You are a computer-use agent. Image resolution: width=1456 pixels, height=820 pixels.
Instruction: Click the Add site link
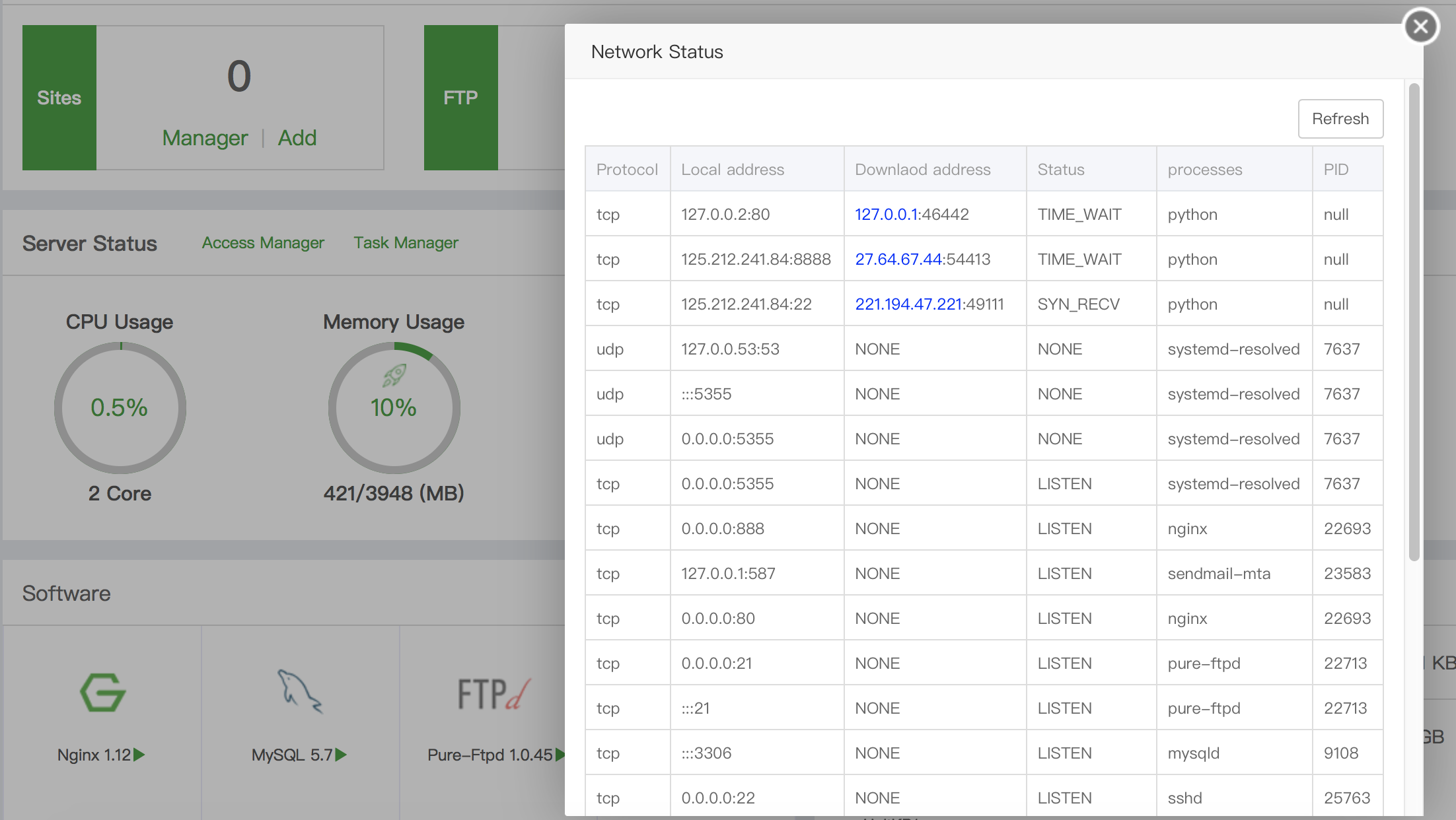[297, 137]
